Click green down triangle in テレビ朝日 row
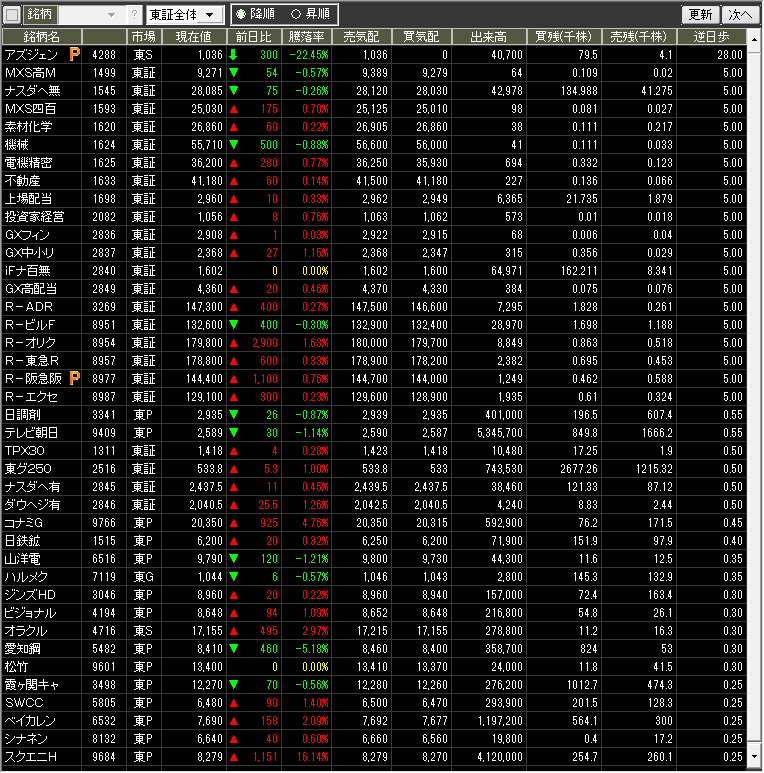The width and height of the screenshot is (764, 773). 234,432
